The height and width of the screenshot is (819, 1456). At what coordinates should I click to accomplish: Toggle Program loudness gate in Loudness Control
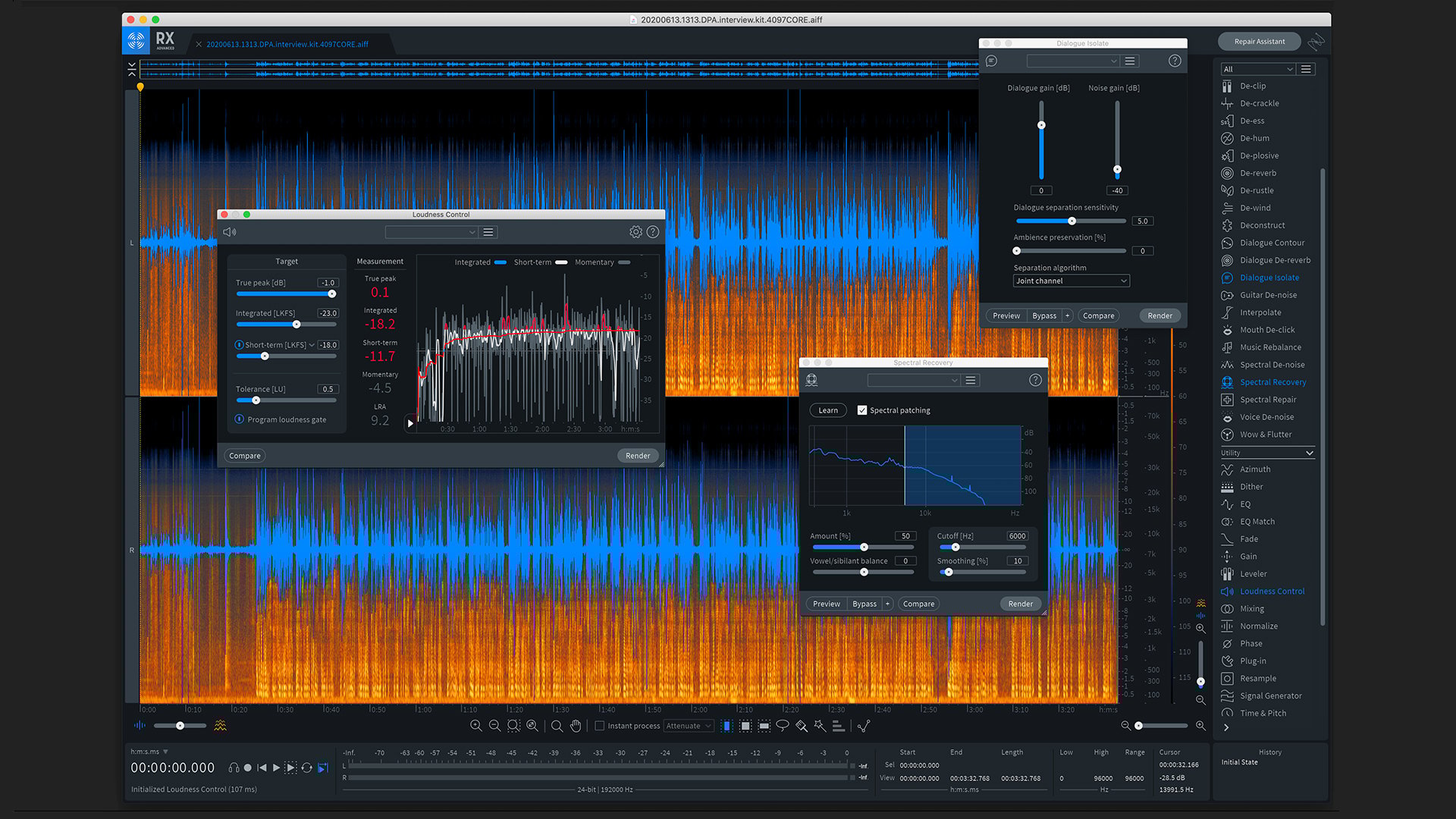click(x=238, y=419)
